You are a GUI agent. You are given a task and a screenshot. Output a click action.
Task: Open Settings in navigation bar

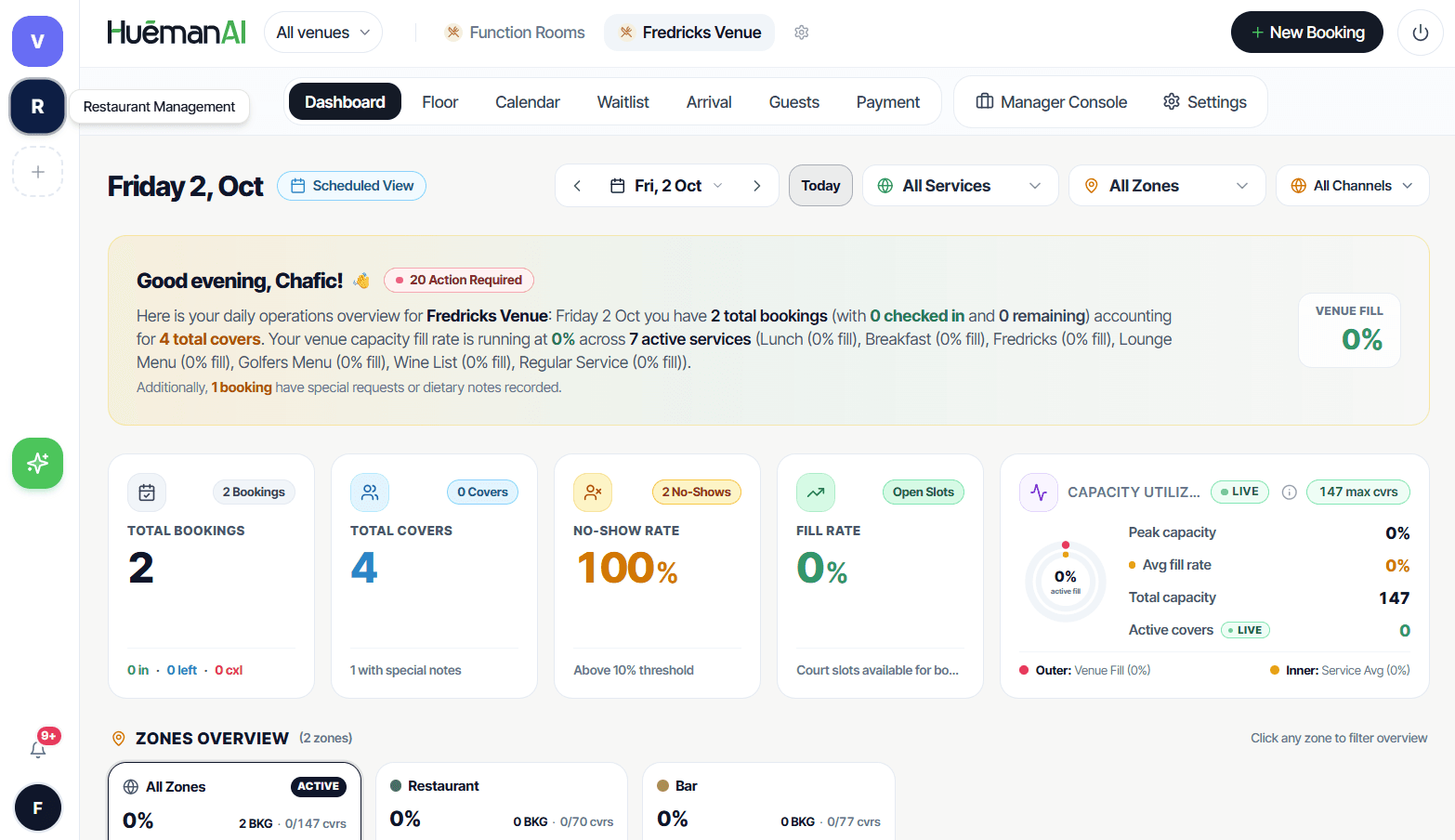(1205, 102)
